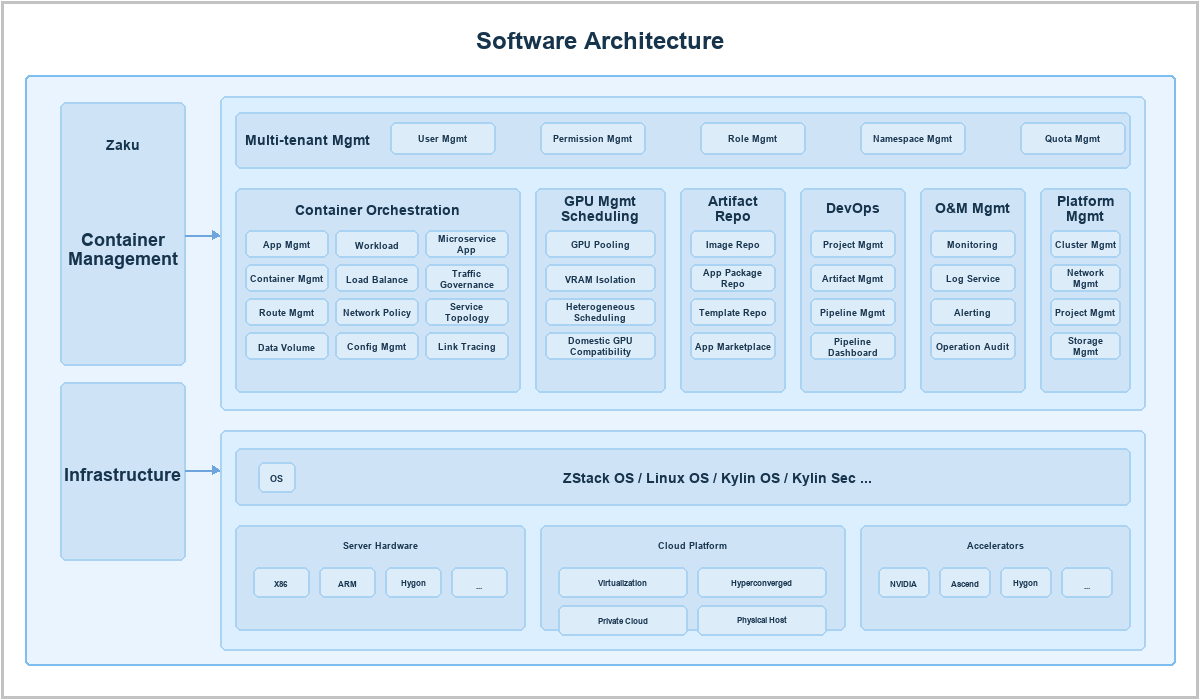Click the Service Topology box
The height and width of the screenshot is (700, 1200).
point(467,313)
